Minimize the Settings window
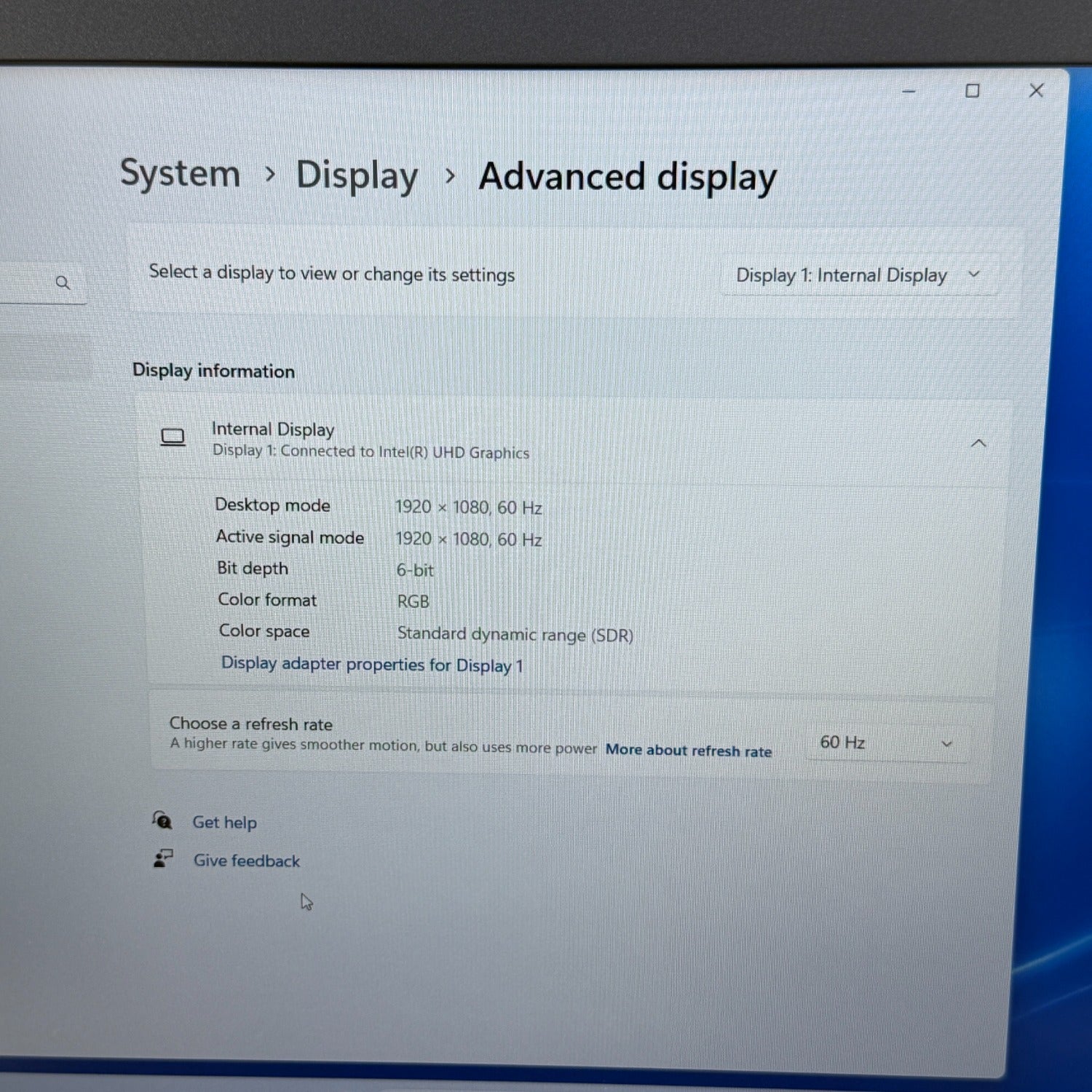Image resolution: width=1092 pixels, height=1092 pixels. 909,91
